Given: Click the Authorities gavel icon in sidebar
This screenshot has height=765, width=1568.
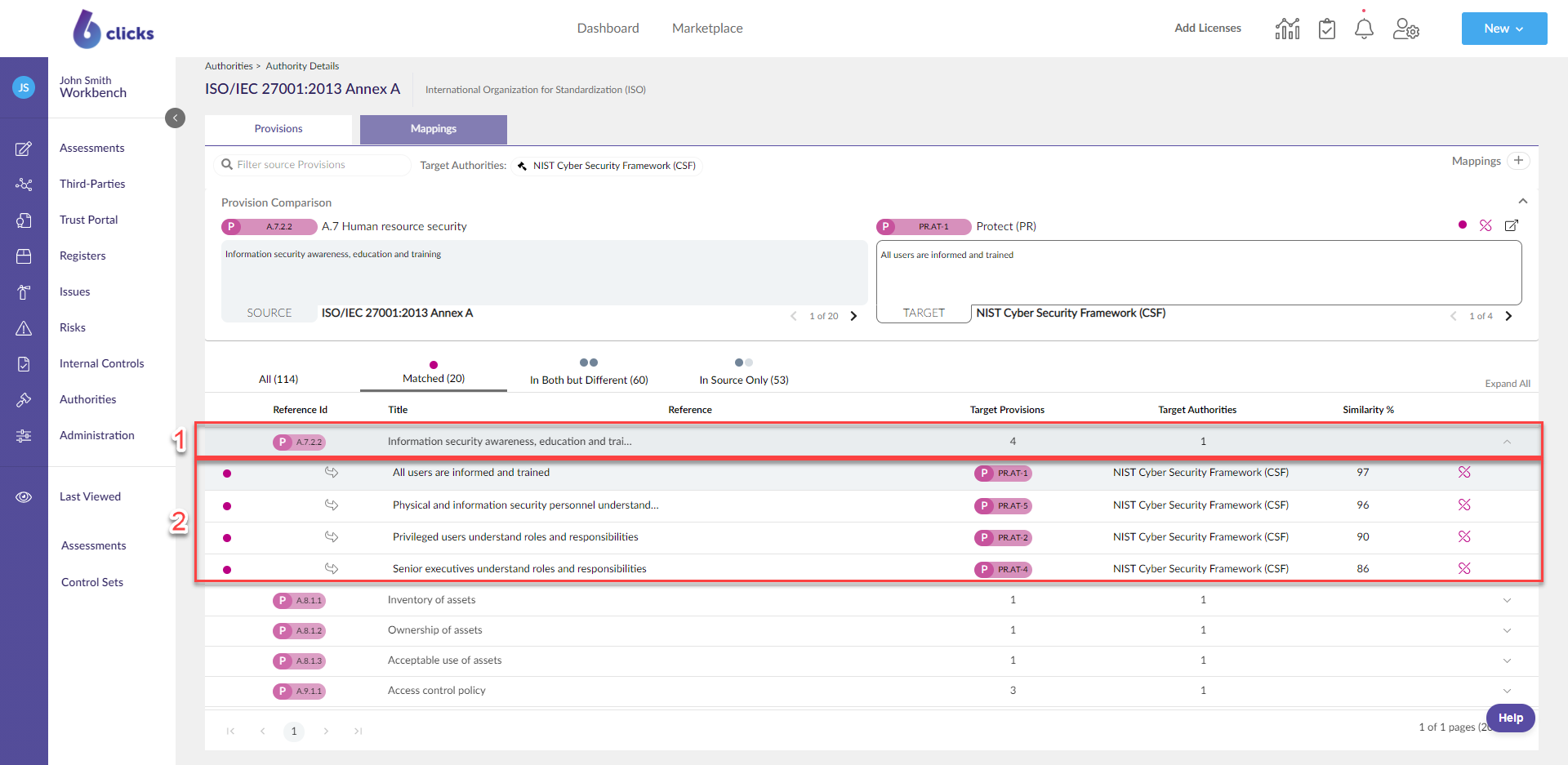Looking at the screenshot, I should coord(24,400).
